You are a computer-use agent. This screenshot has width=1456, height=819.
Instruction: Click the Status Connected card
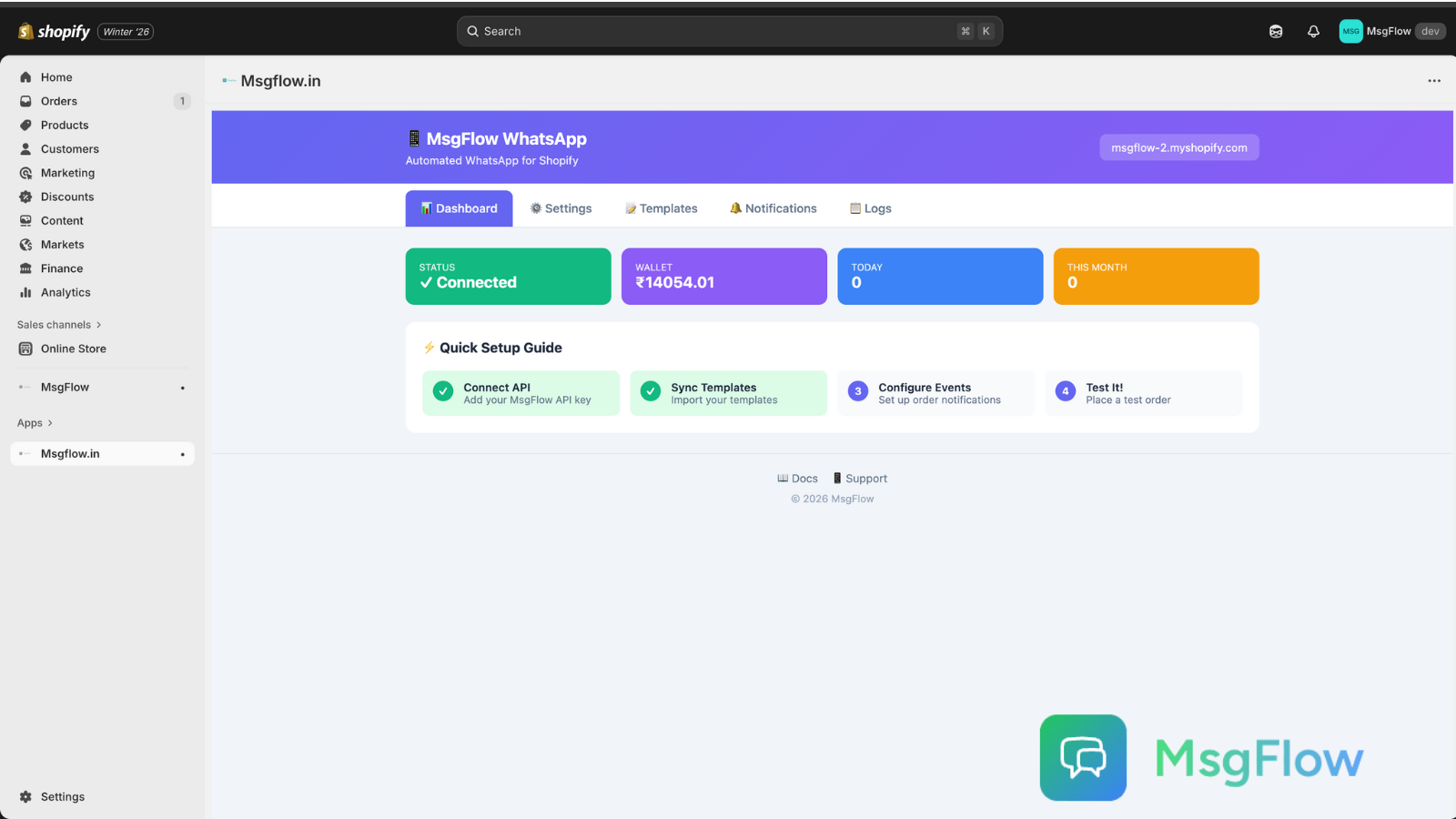(x=509, y=277)
